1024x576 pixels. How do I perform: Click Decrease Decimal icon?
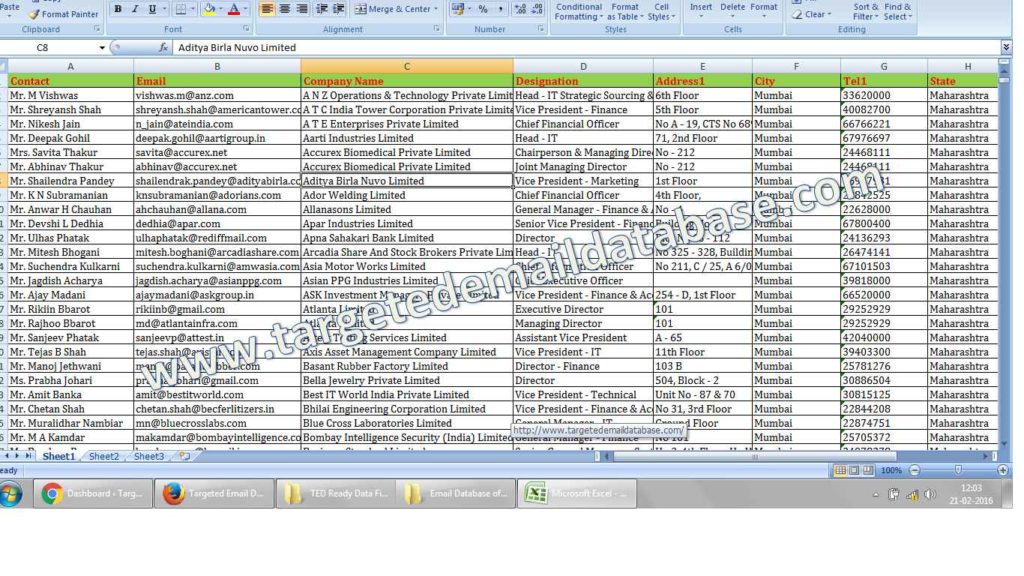(537, 9)
